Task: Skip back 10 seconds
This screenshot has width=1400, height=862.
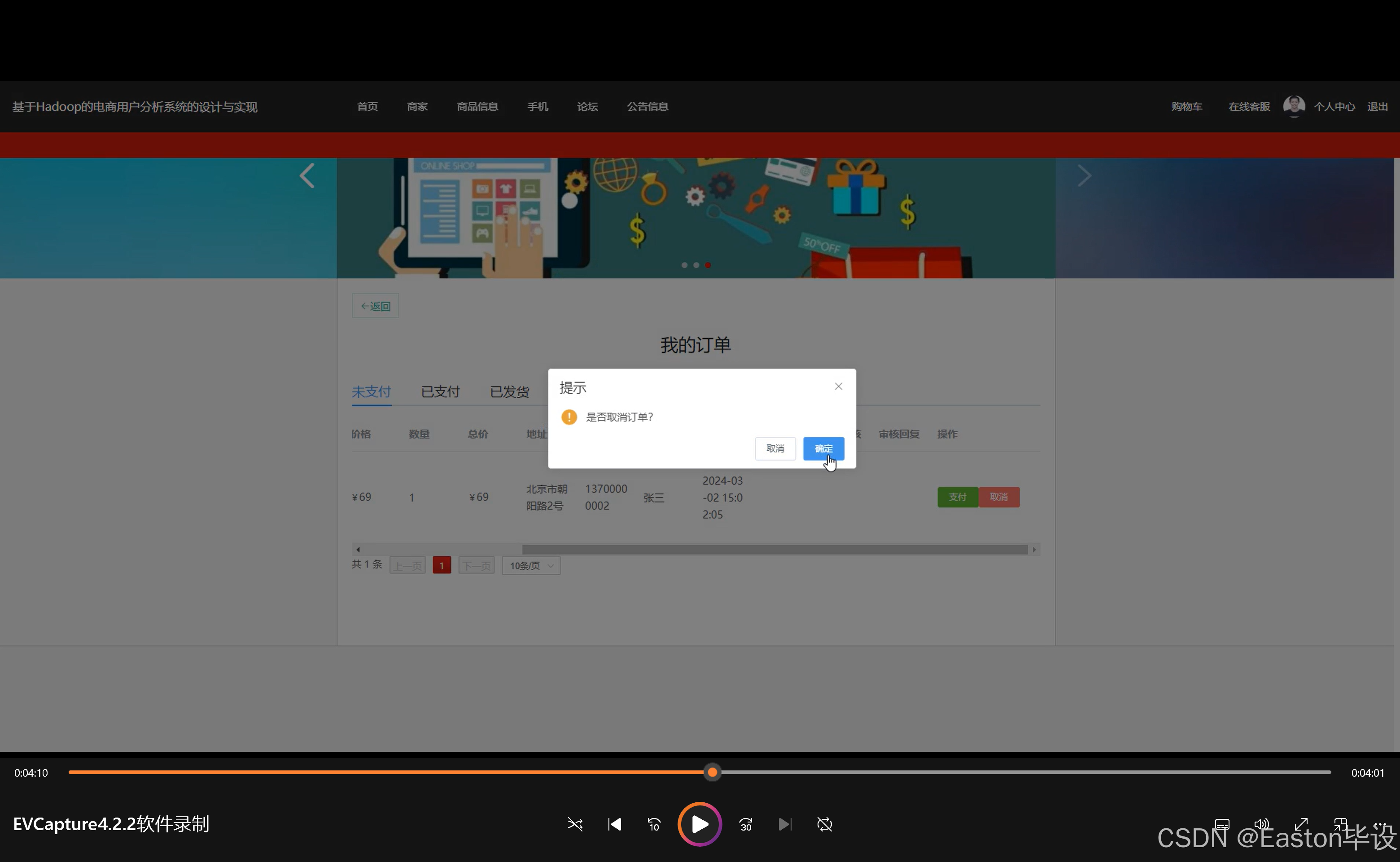Action: (x=654, y=824)
